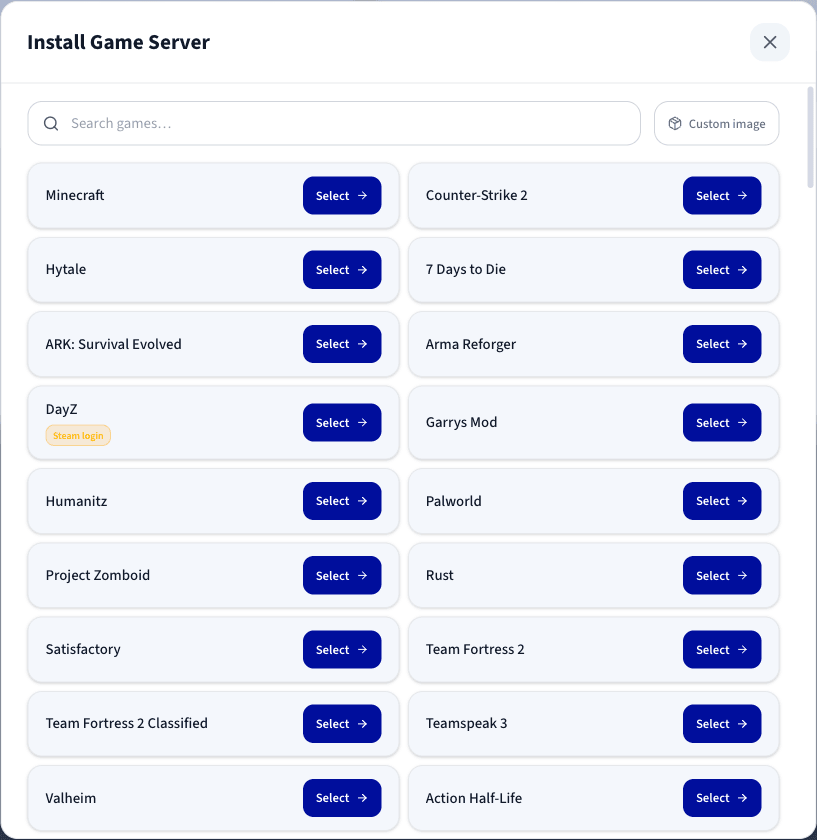Click the Garrys Mod name text
This screenshot has width=817, height=840.
click(461, 422)
